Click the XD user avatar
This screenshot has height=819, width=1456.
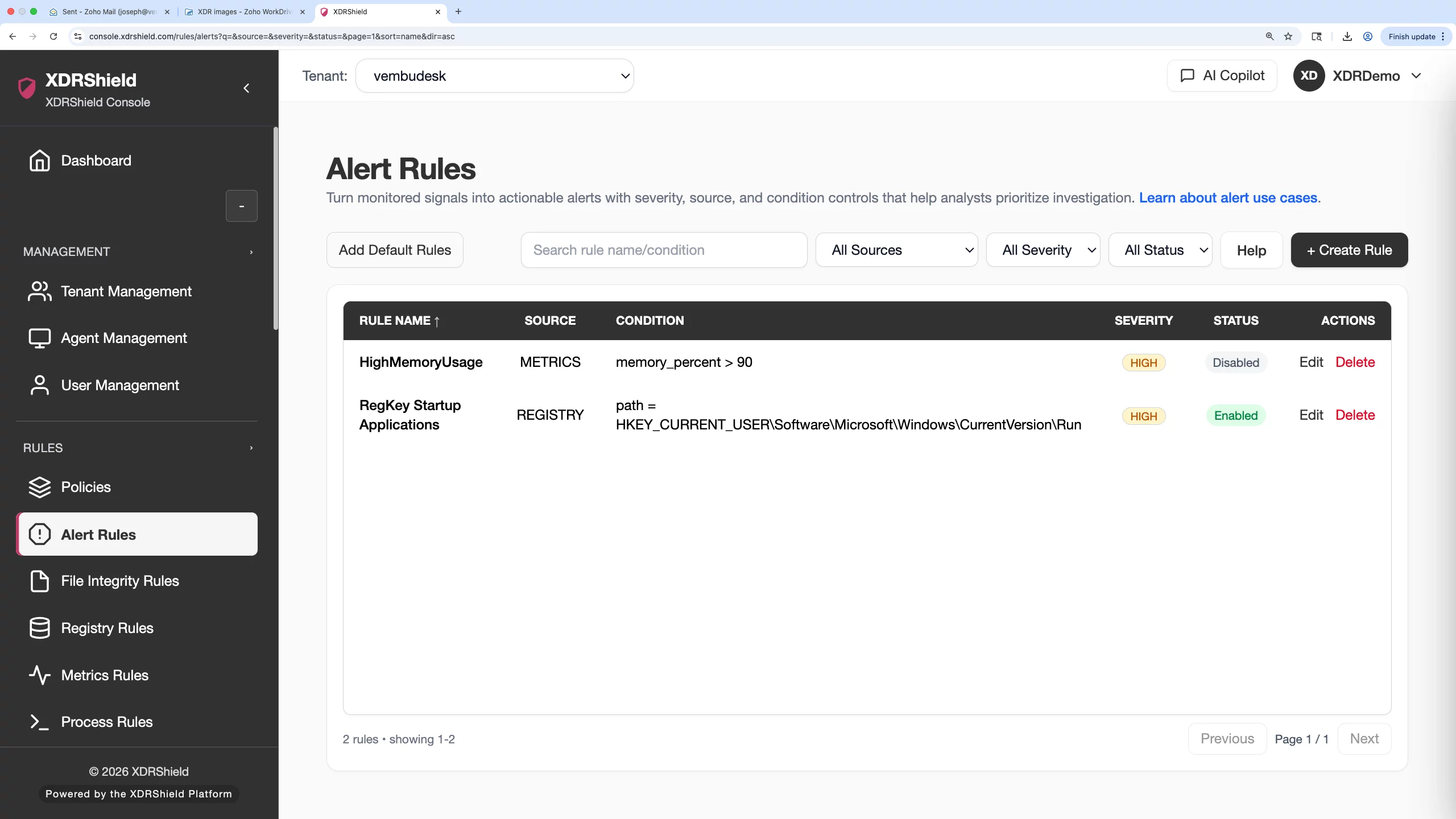[1309, 76]
